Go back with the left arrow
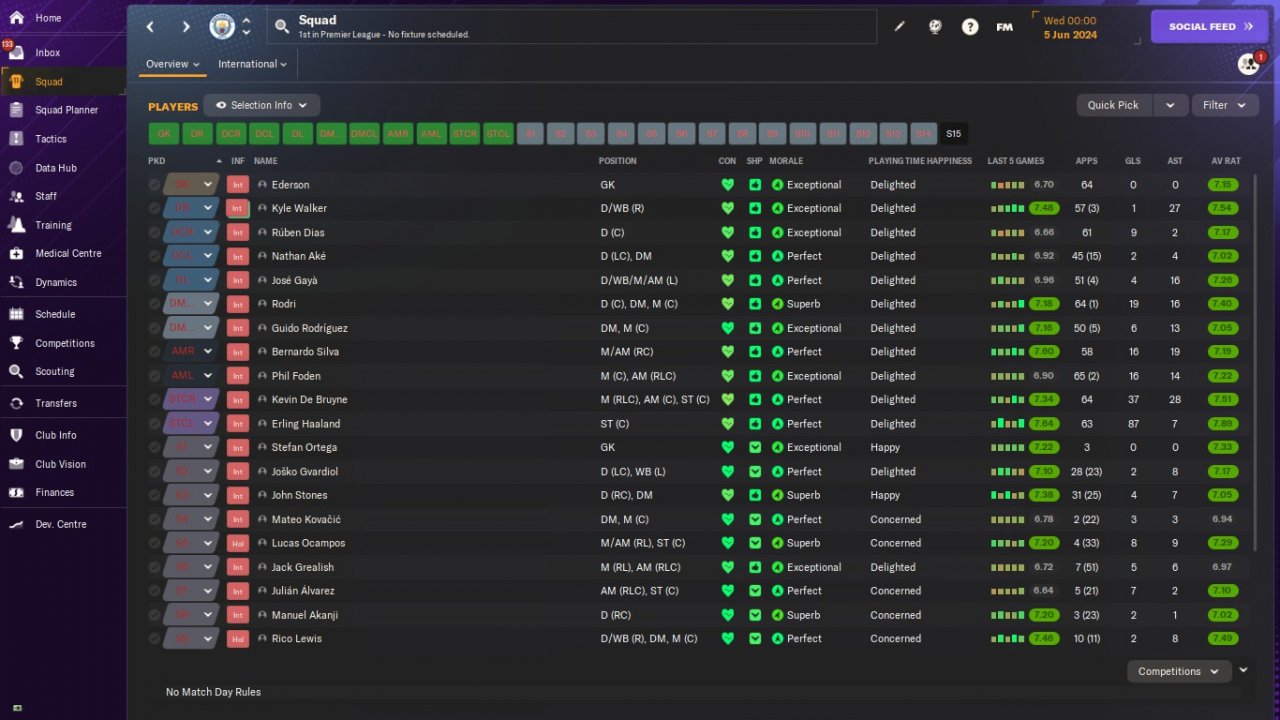The image size is (1280, 720). point(151,27)
